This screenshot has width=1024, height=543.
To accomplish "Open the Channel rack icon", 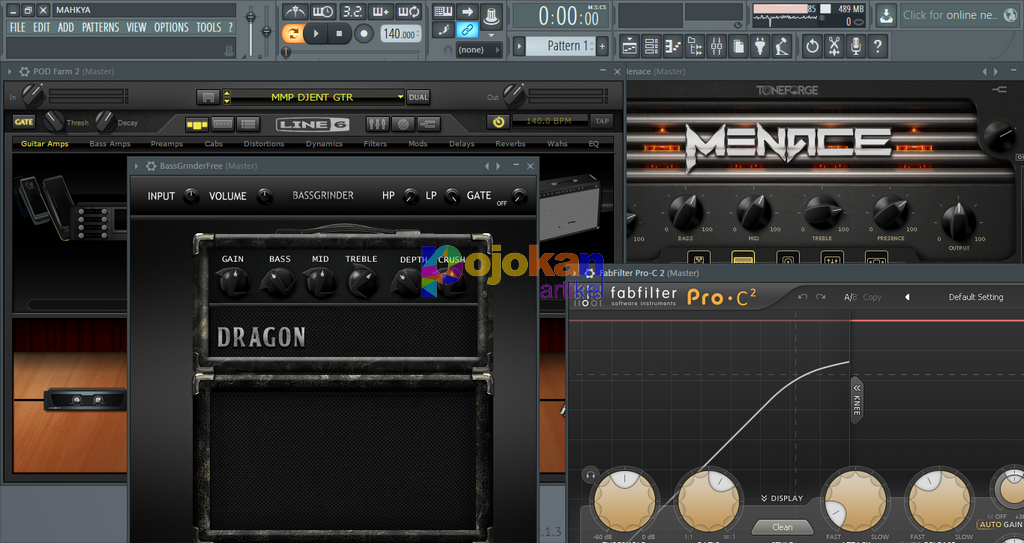I will click(x=651, y=46).
